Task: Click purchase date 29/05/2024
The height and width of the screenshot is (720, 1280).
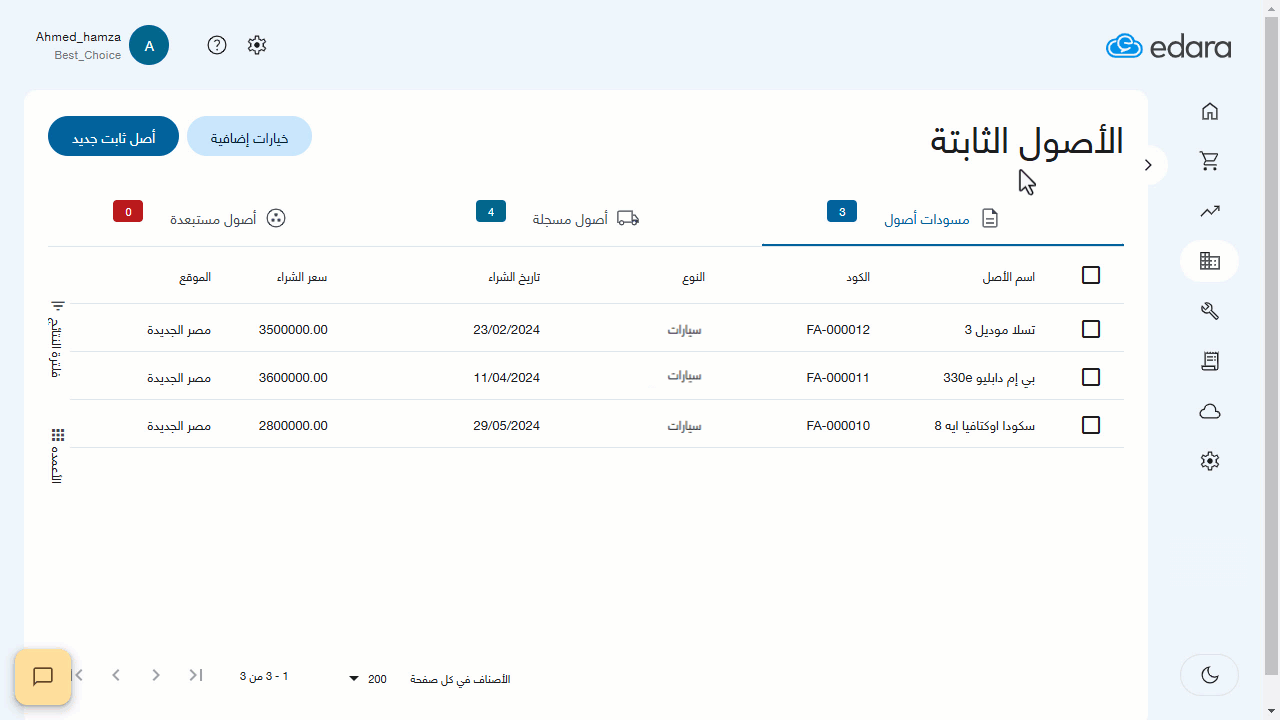Action: point(507,426)
